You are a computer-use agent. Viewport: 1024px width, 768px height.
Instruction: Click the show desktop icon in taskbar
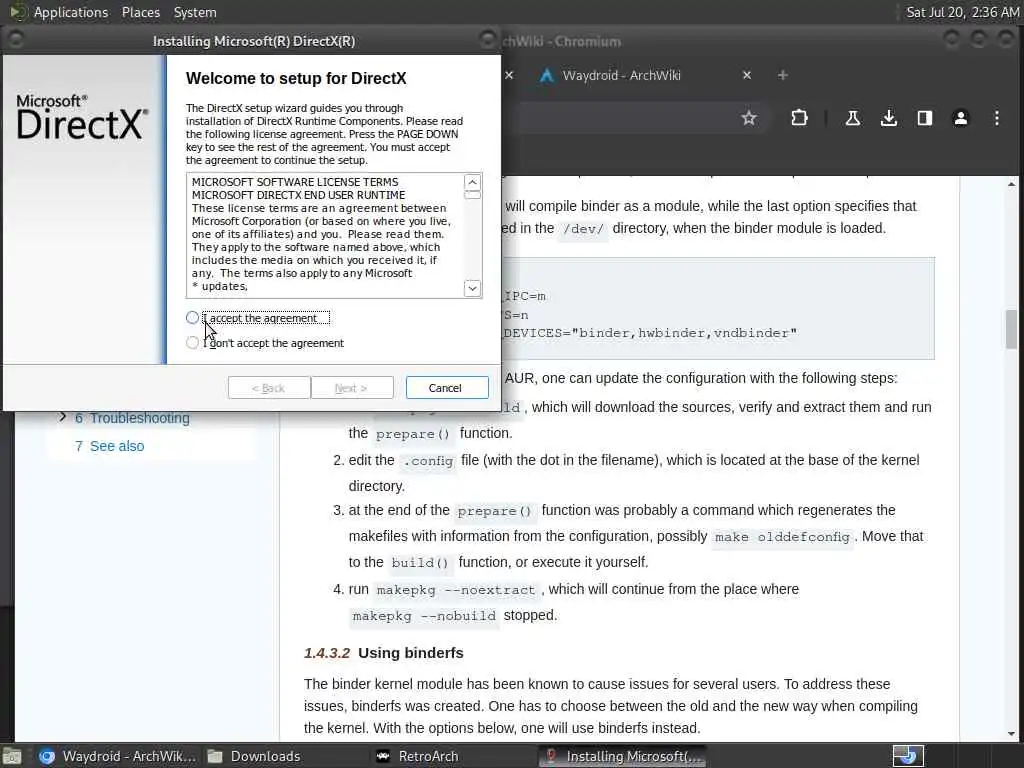pos(11,757)
